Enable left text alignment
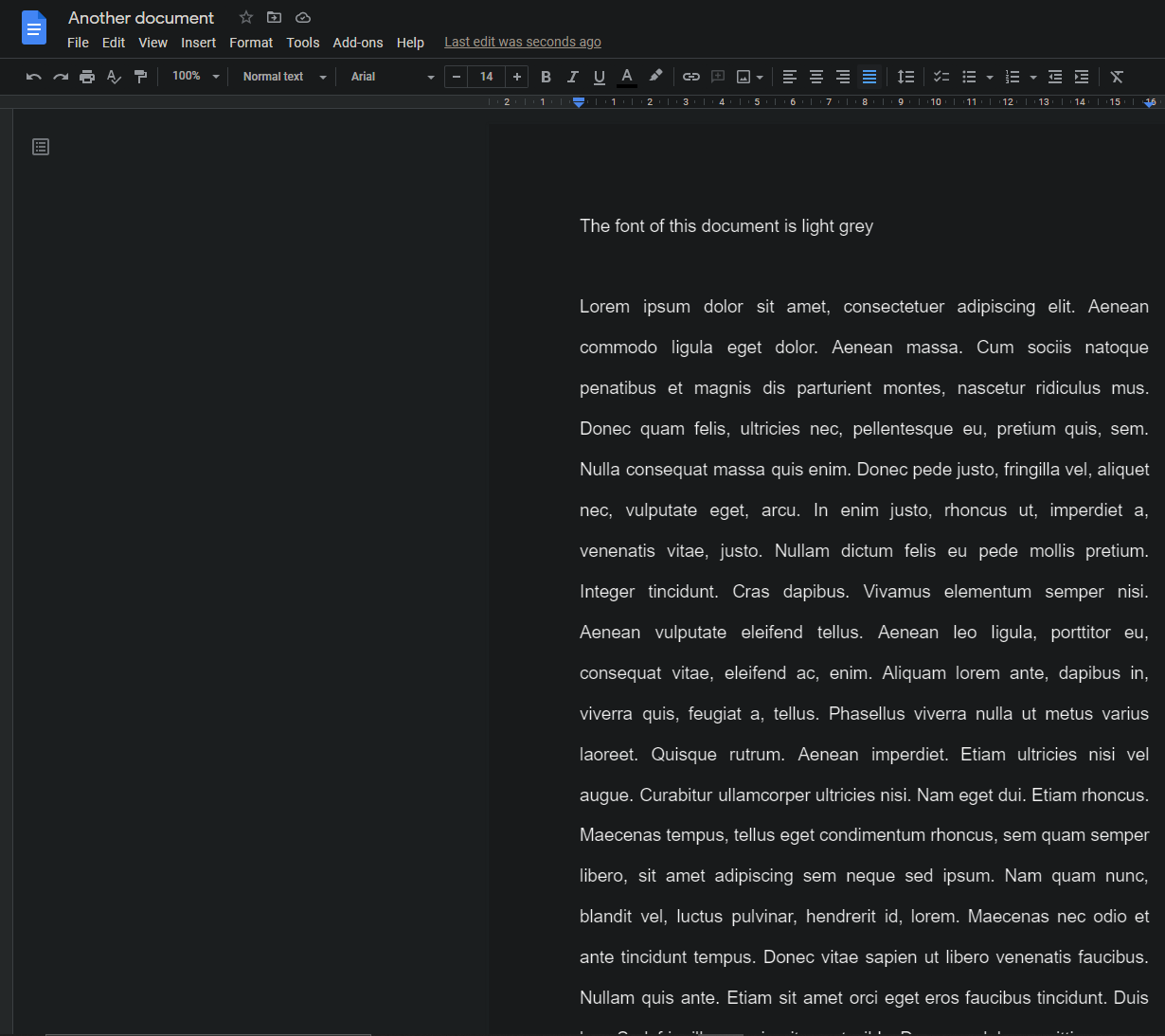 coord(789,77)
